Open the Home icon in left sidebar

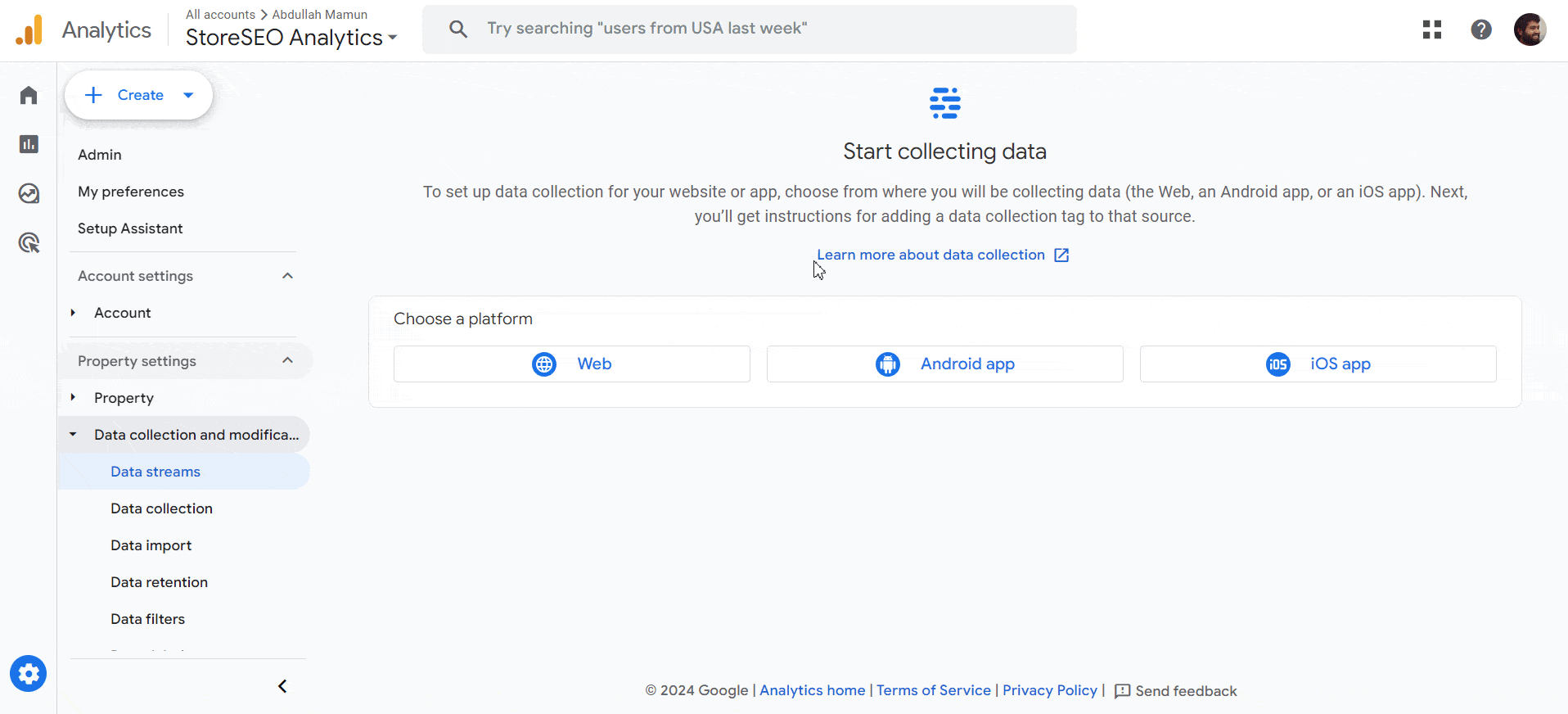point(28,95)
